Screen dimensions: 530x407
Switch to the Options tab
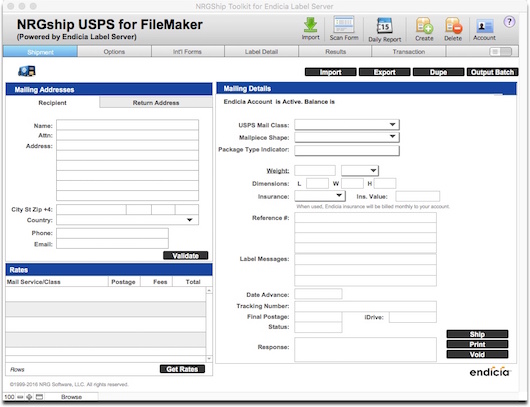(x=114, y=52)
